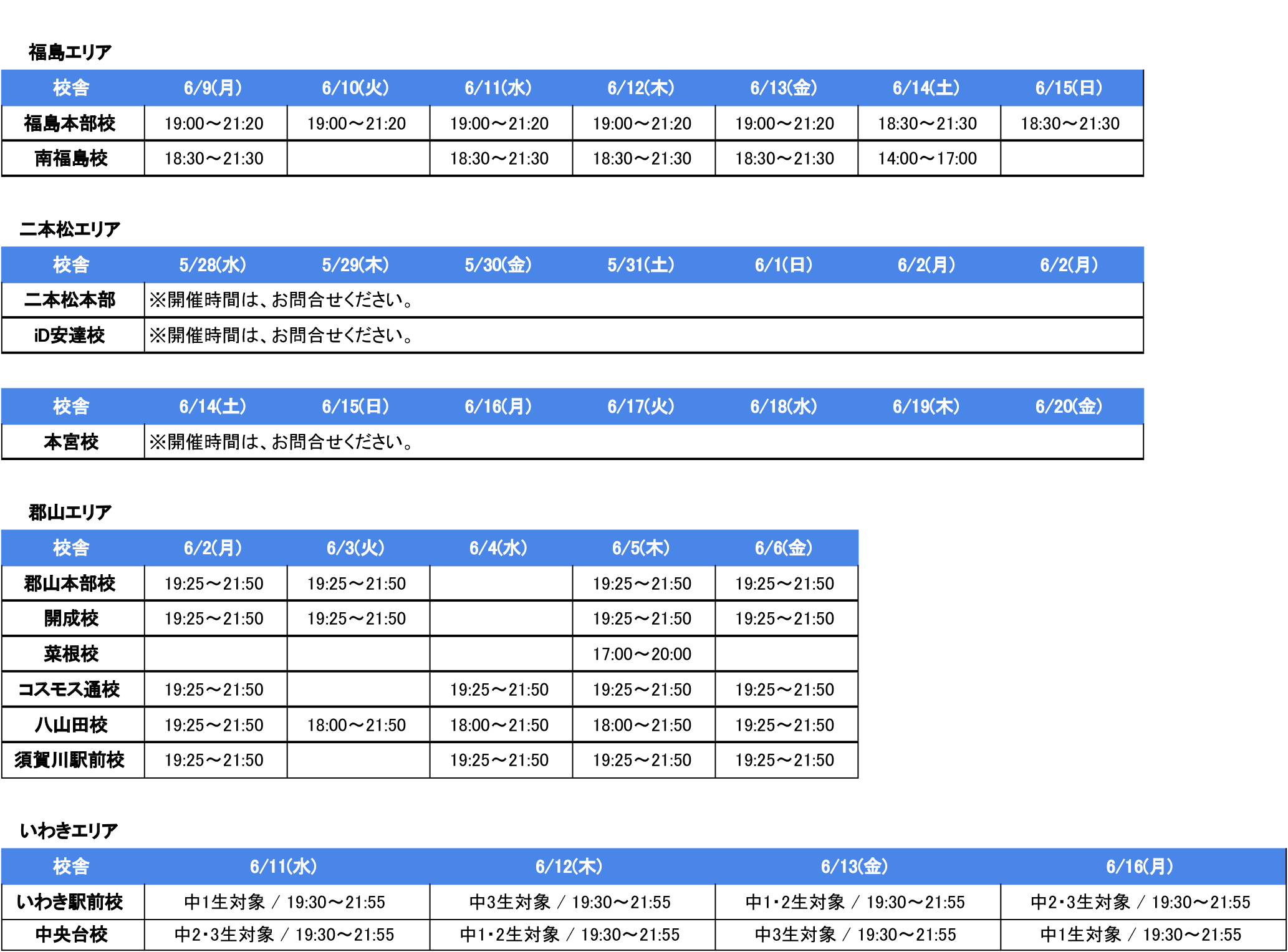
Task: Select the 須賀川駅前校 row label
Action: (70, 760)
